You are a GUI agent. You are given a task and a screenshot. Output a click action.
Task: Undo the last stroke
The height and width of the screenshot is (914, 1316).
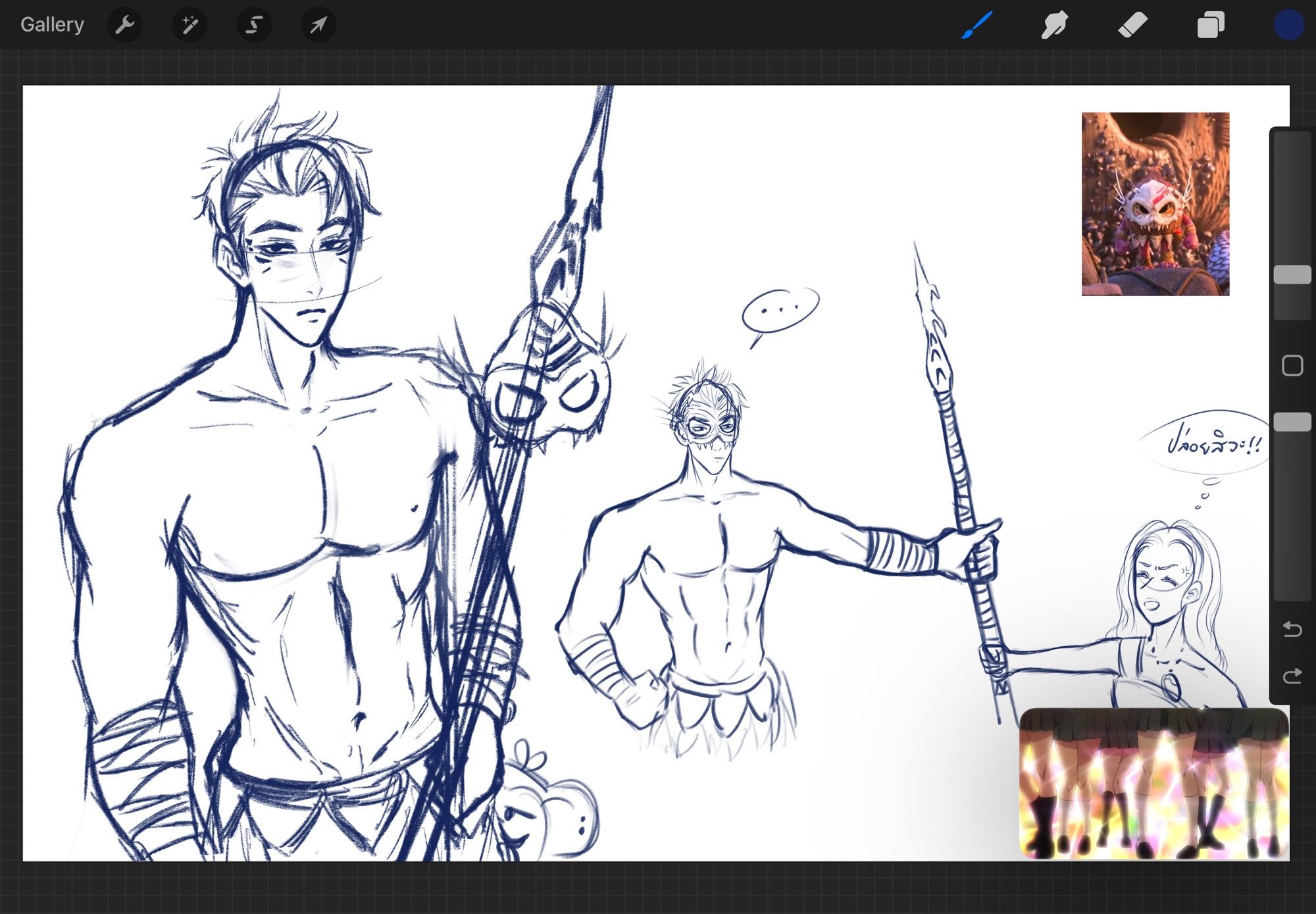pyautogui.click(x=1292, y=629)
